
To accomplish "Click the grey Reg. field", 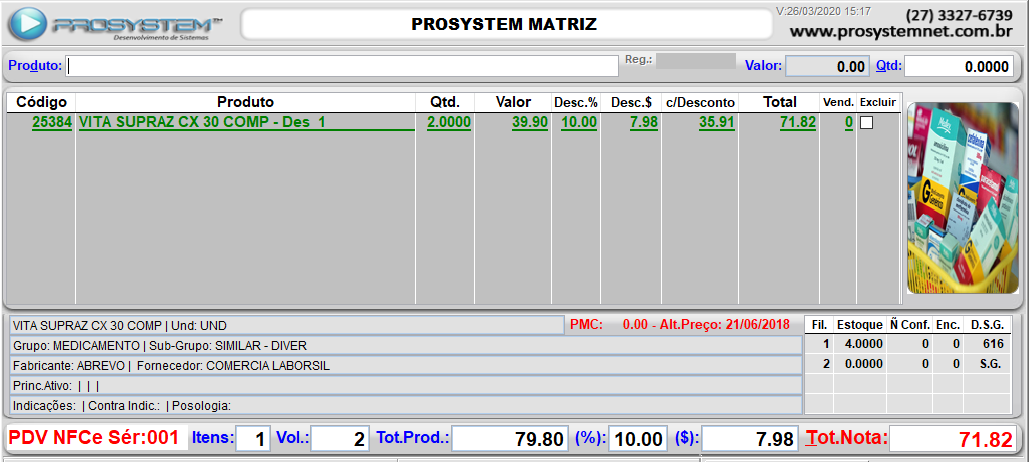I will (696, 61).
